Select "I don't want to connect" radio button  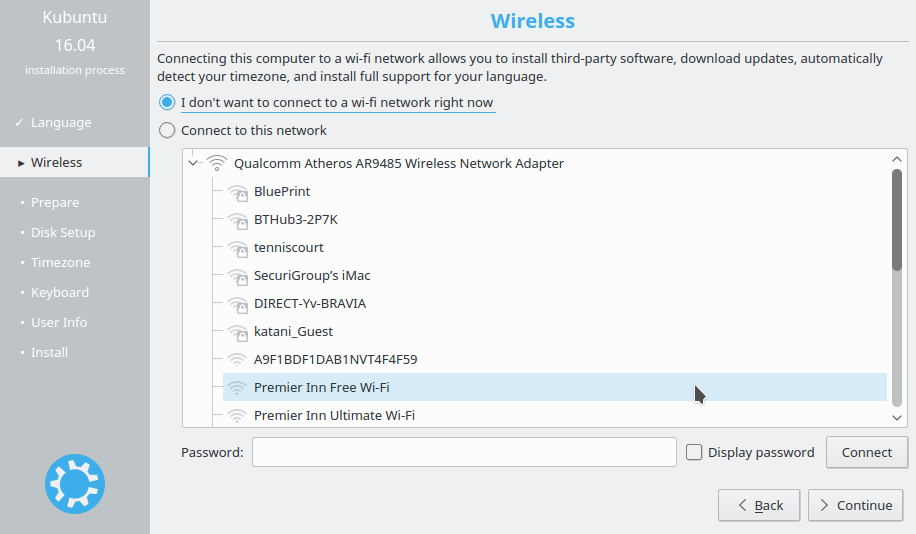(167, 102)
